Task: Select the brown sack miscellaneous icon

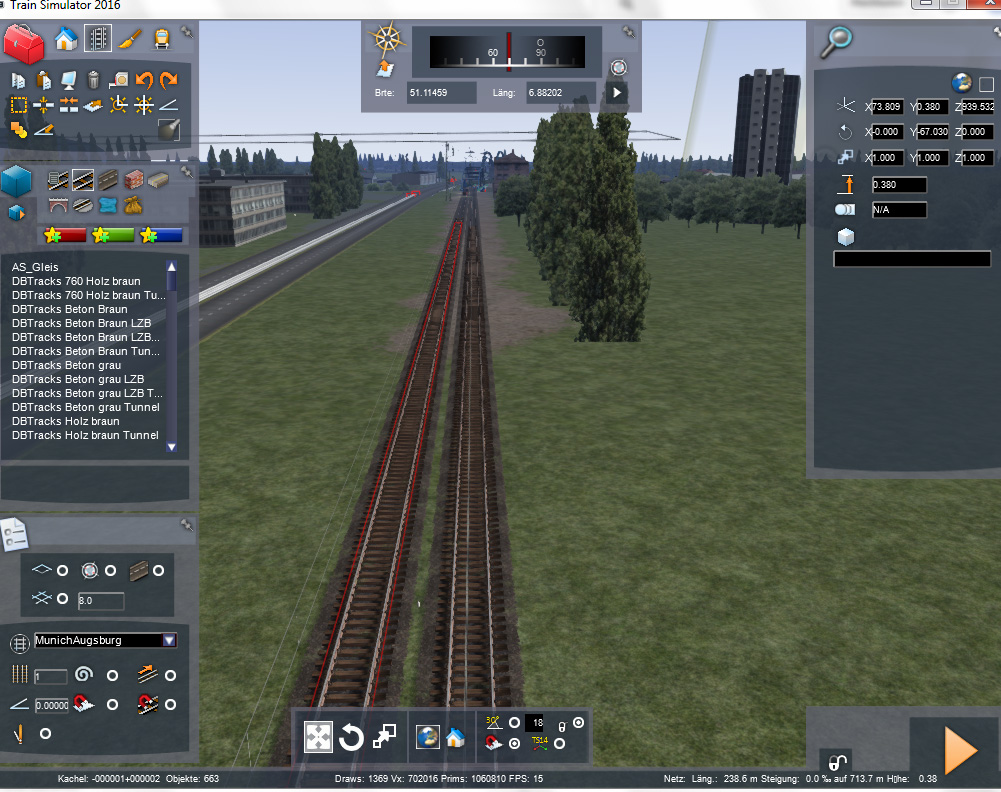Action: pos(133,205)
